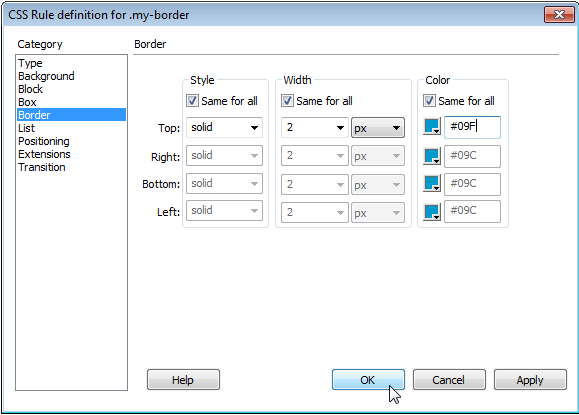
Task: Focus the Top color hex field
Action: click(x=472, y=127)
